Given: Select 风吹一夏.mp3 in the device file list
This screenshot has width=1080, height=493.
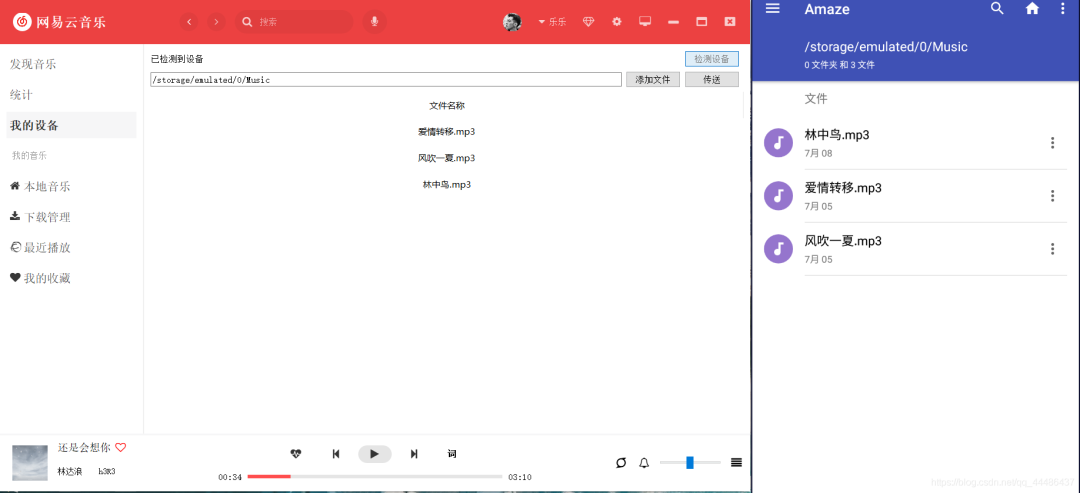Looking at the screenshot, I should coord(447,158).
